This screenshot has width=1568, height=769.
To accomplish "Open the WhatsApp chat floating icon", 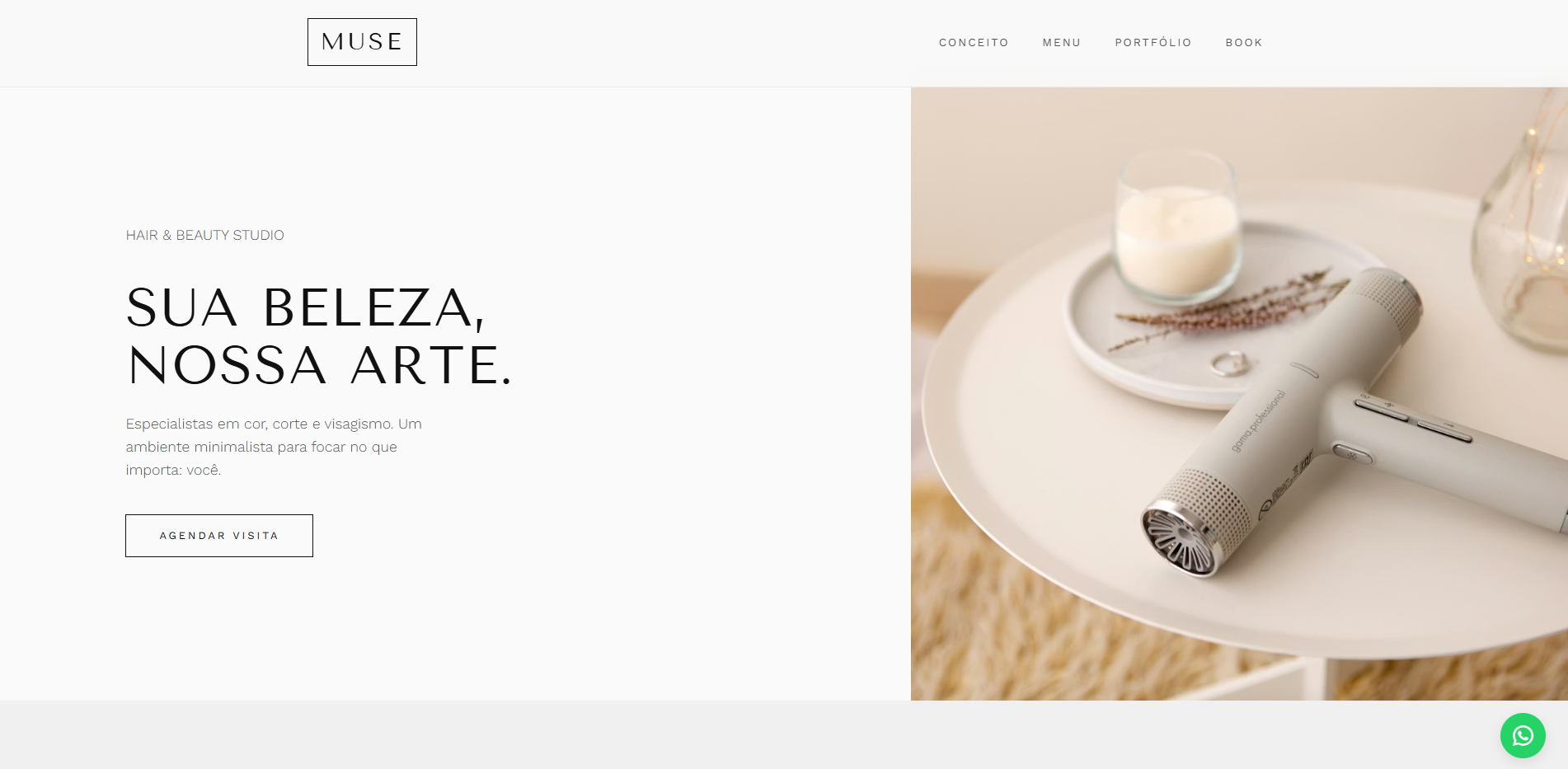I will [1523, 735].
